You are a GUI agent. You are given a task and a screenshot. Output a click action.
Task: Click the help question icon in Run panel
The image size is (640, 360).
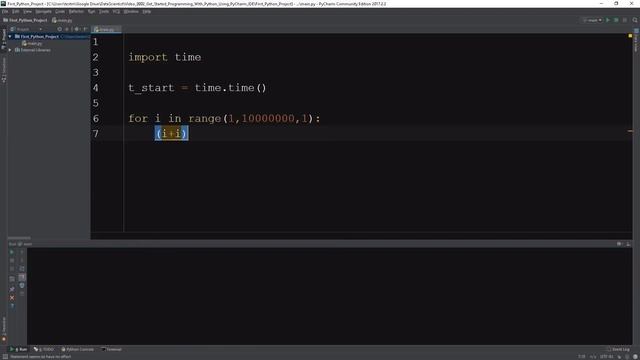pos(12,306)
